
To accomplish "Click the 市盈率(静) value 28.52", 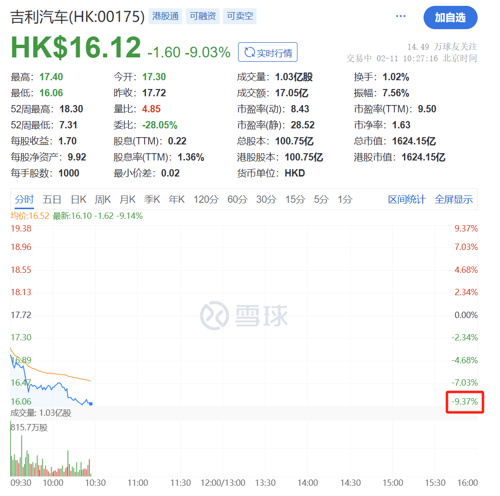I will click(x=303, y=125).
